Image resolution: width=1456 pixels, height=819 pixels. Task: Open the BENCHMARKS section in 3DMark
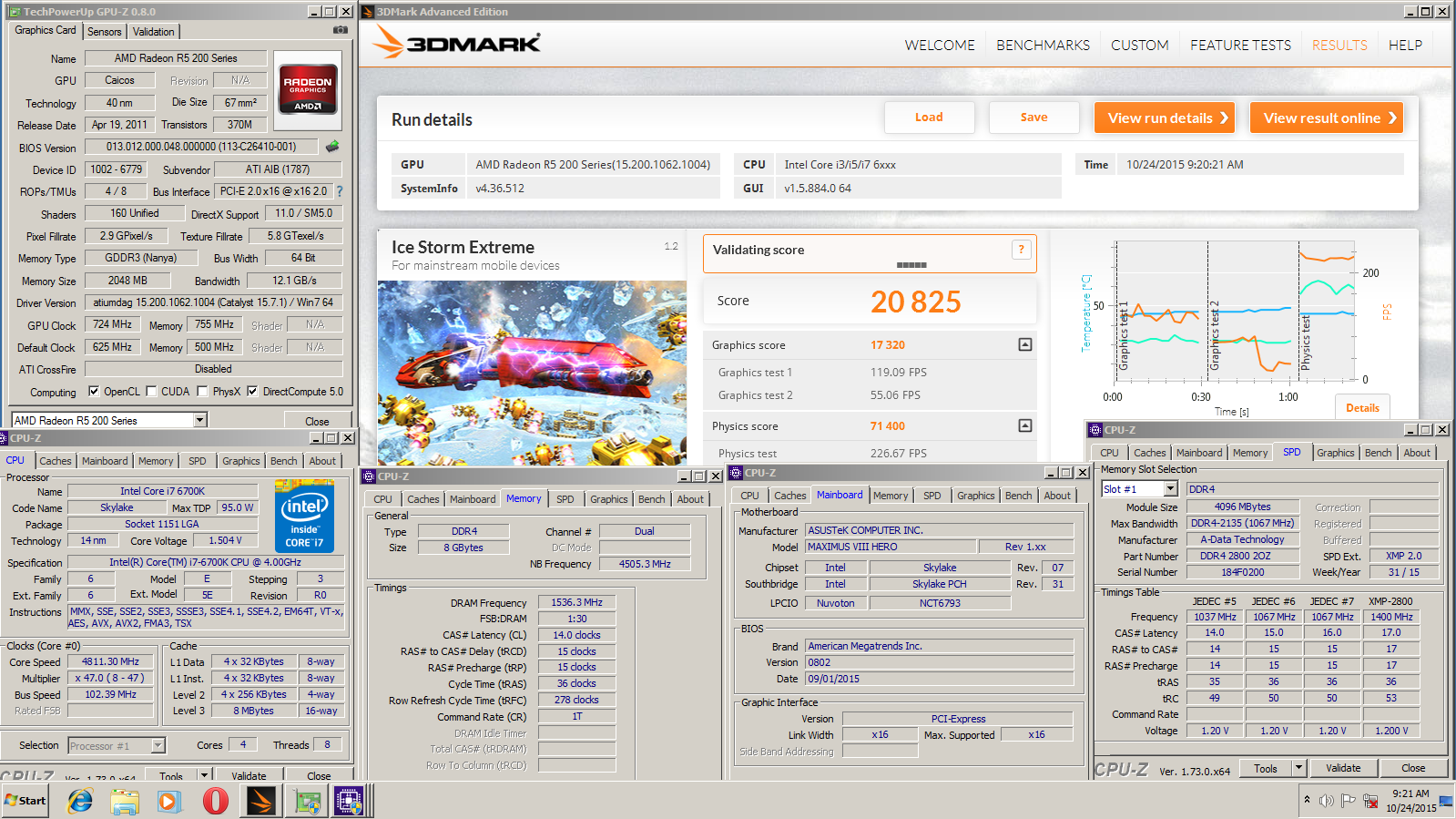[1043, 45]
